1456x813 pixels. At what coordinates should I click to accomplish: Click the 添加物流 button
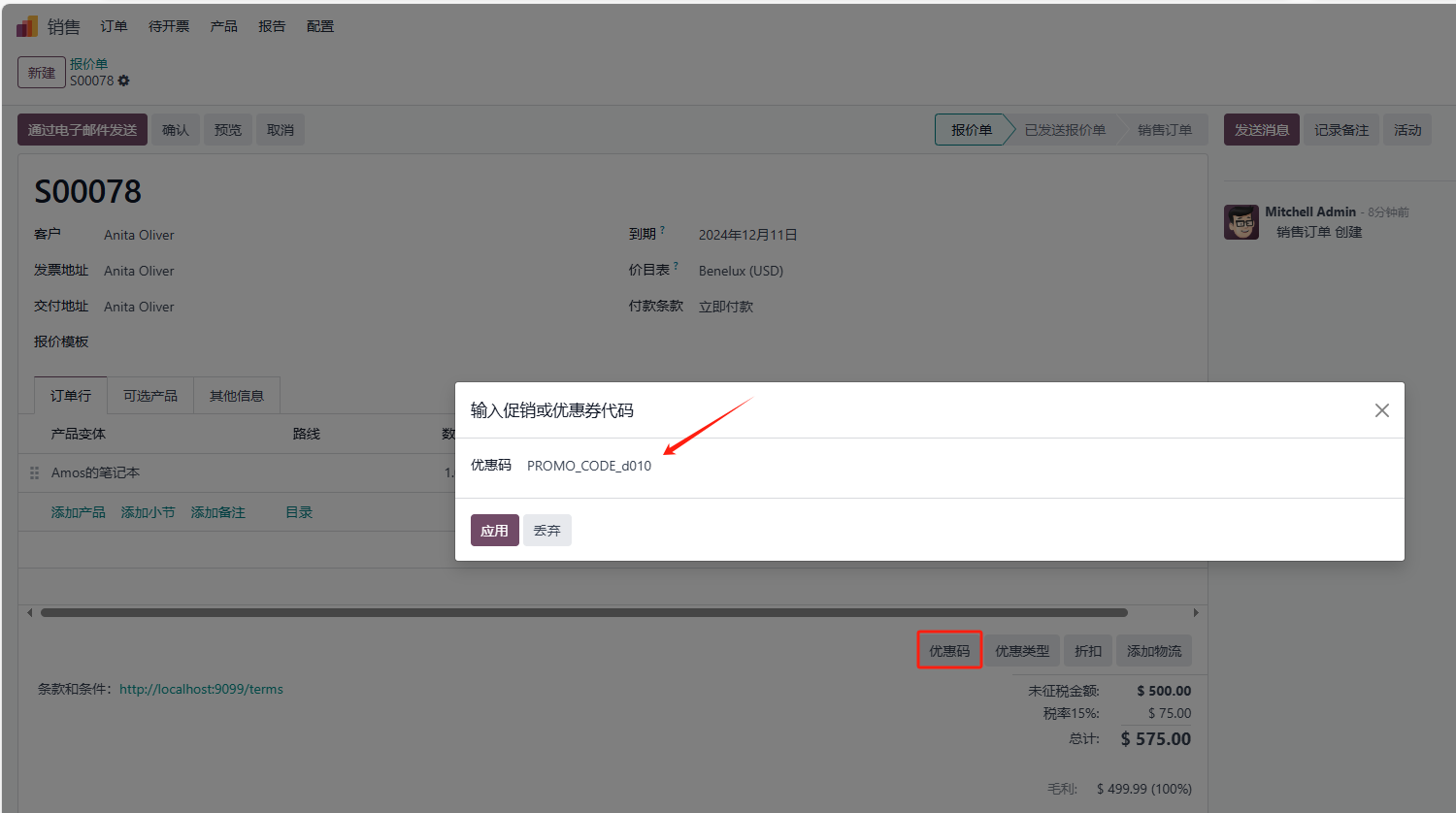pos(1153,650)
